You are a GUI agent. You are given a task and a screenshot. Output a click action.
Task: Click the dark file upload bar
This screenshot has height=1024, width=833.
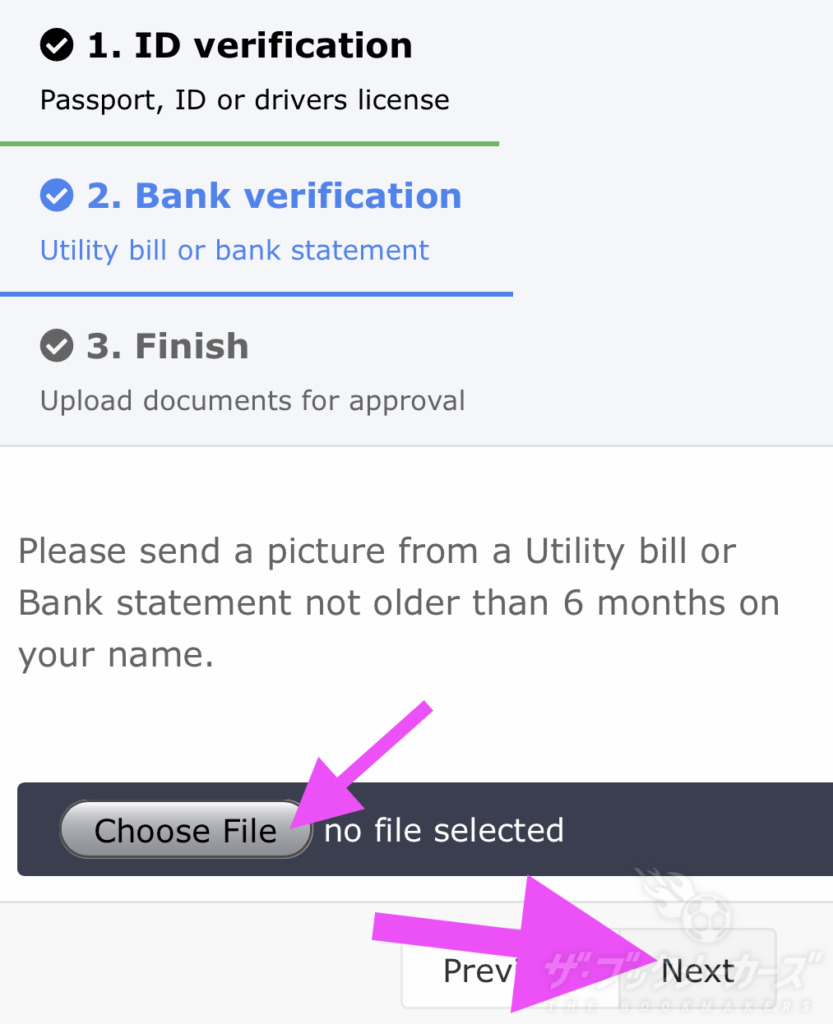point(700,830)
